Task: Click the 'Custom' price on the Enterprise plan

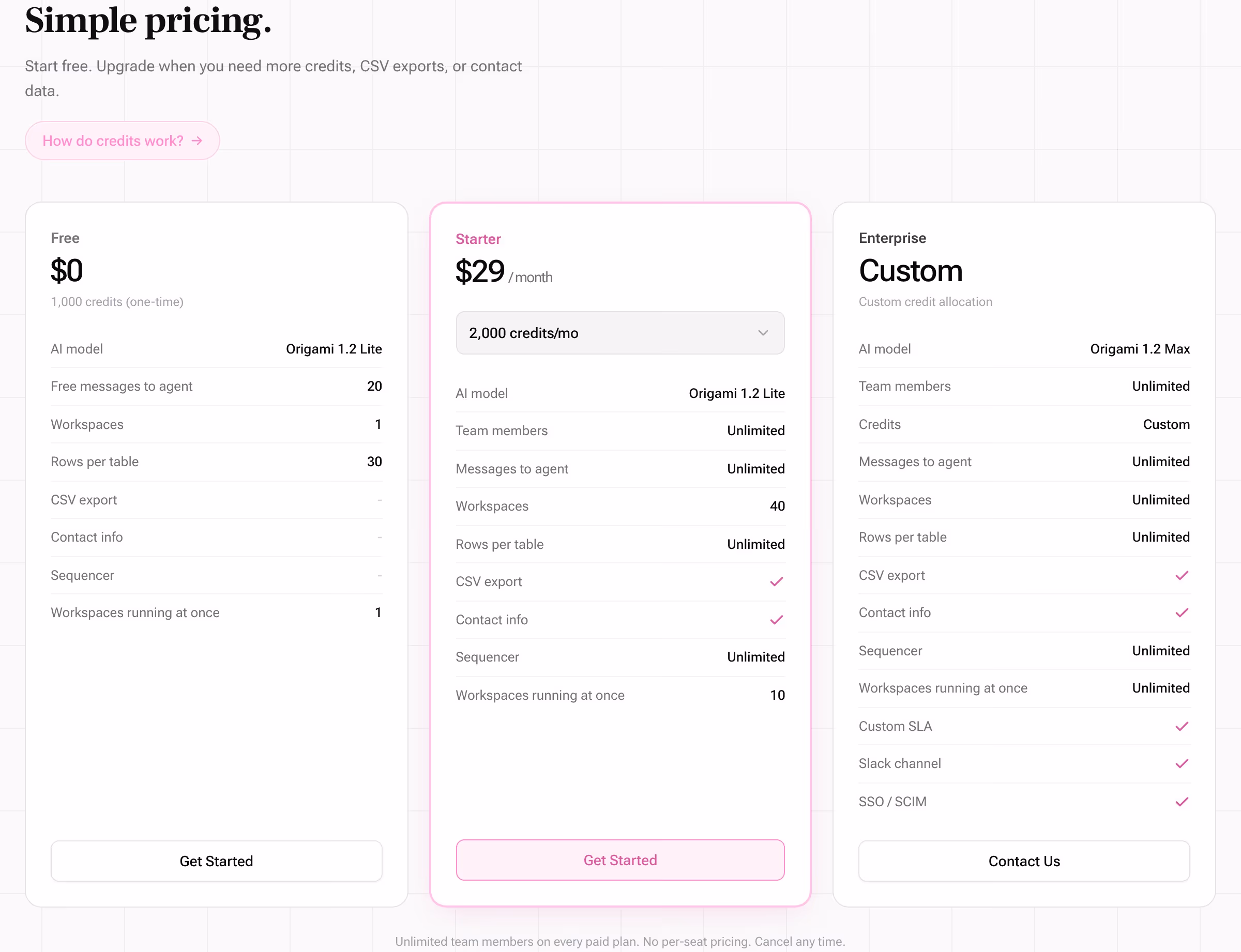Action: click(911, 270)
